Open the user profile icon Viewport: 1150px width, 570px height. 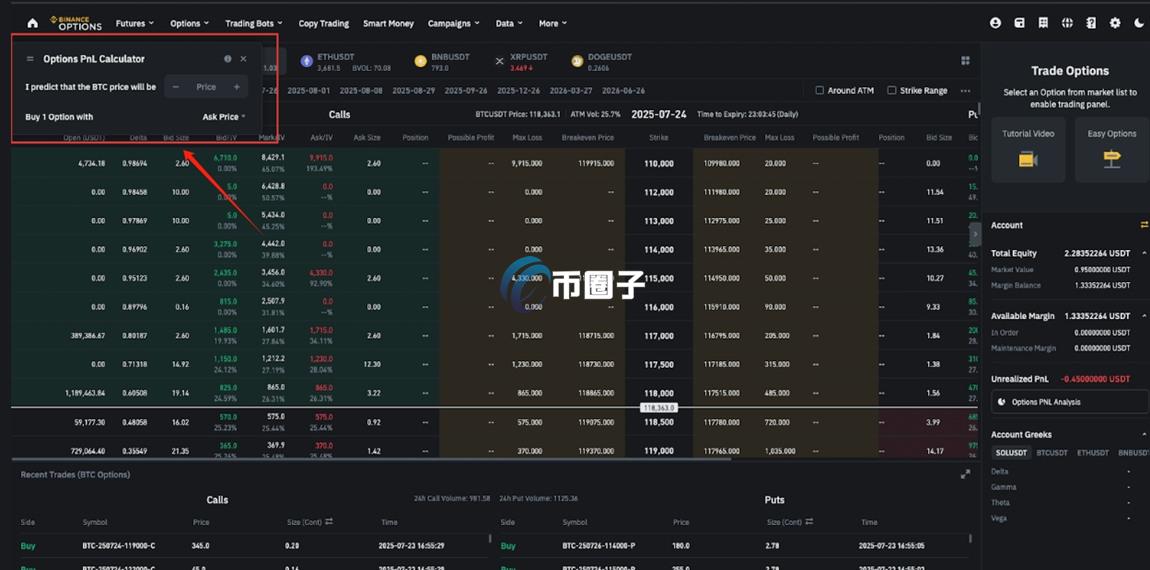click(995, 23)
